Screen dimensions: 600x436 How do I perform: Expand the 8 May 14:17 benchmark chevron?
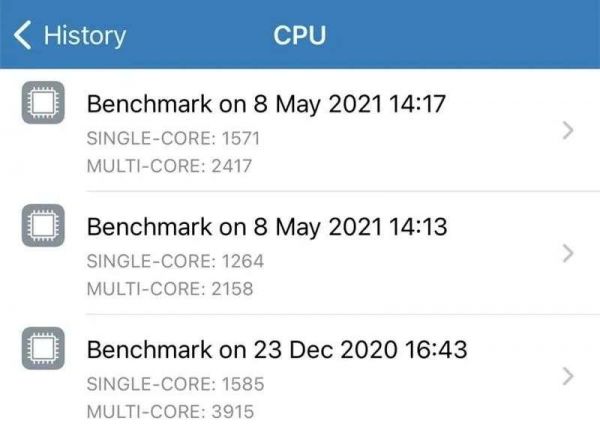point(567,131)
